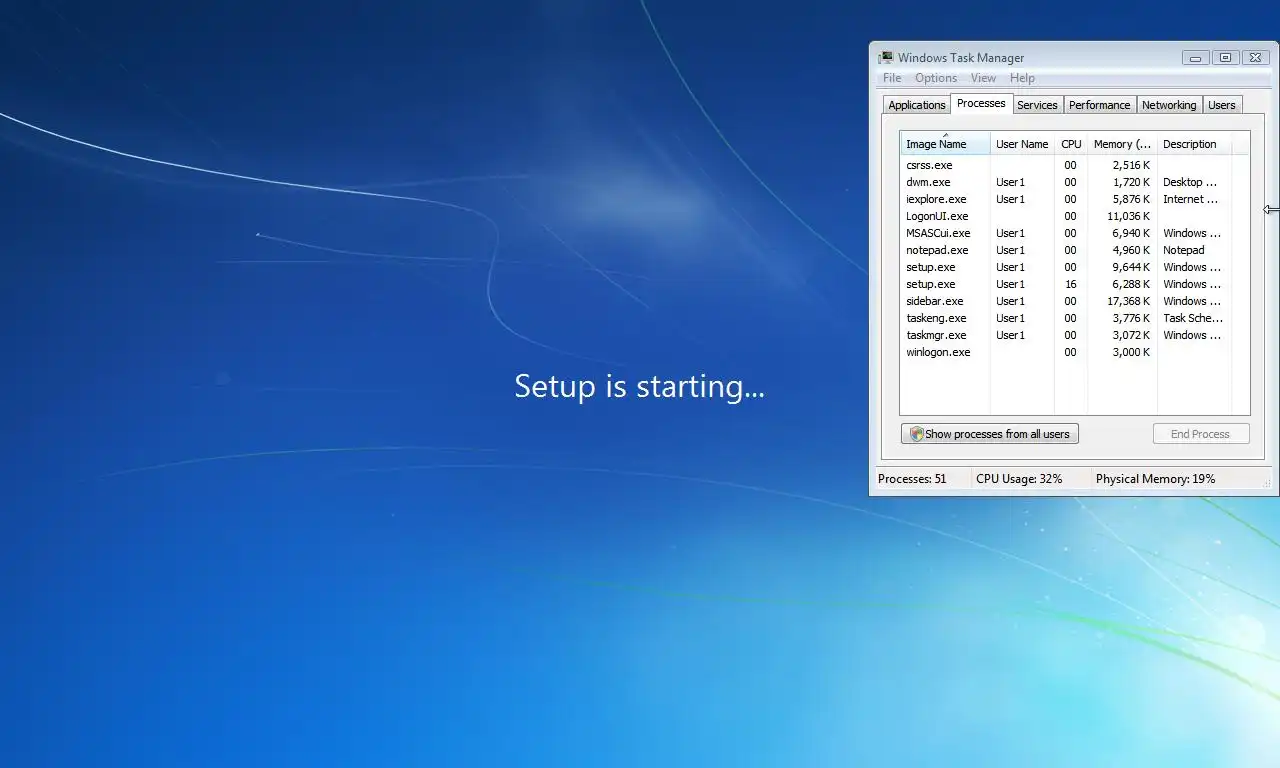Click Show processes from all users
Screen dimensions: 1280x768
pos(989,434)
